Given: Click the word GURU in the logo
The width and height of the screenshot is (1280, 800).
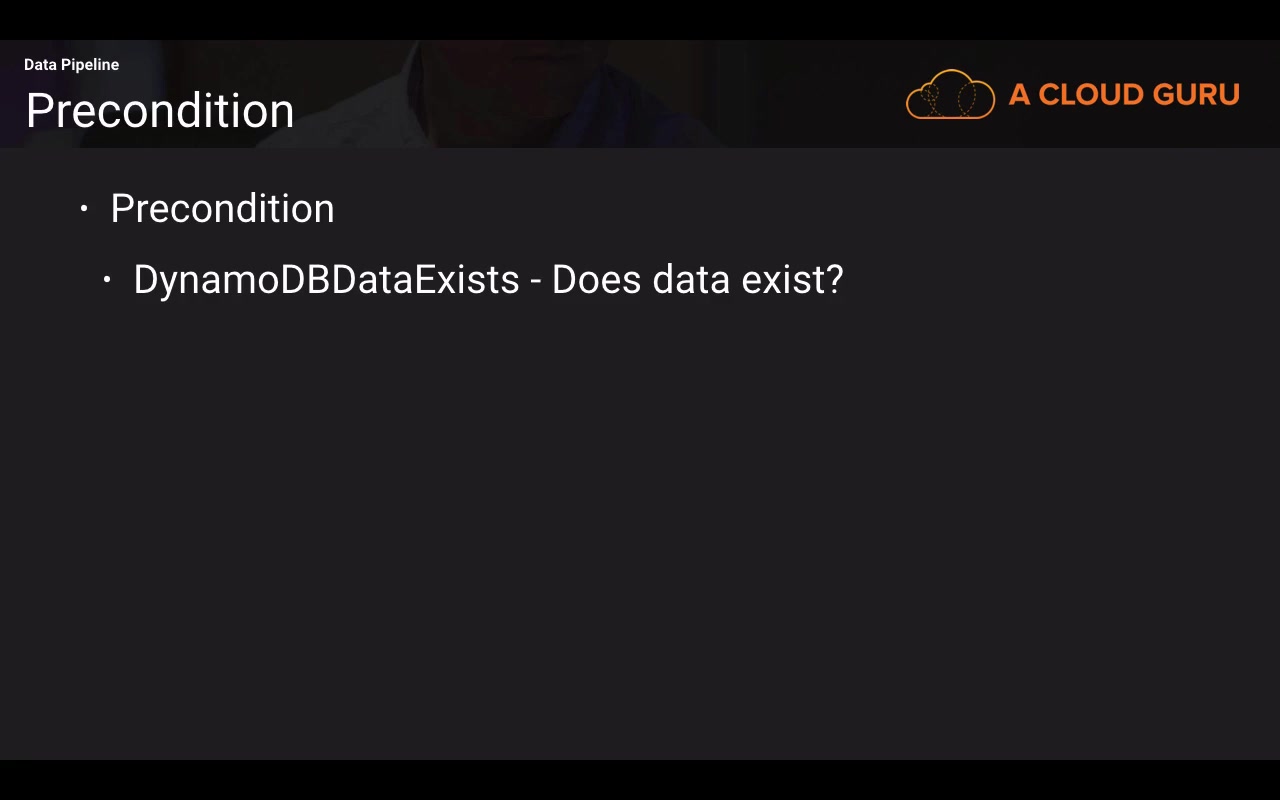Looking at the screenshot, I should 1196,95.
